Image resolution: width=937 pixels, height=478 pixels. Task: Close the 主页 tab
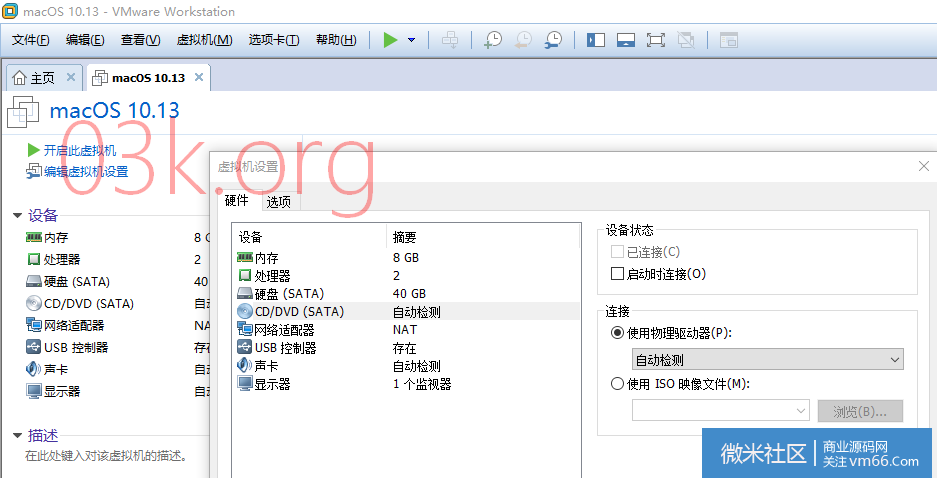(71, 77)
